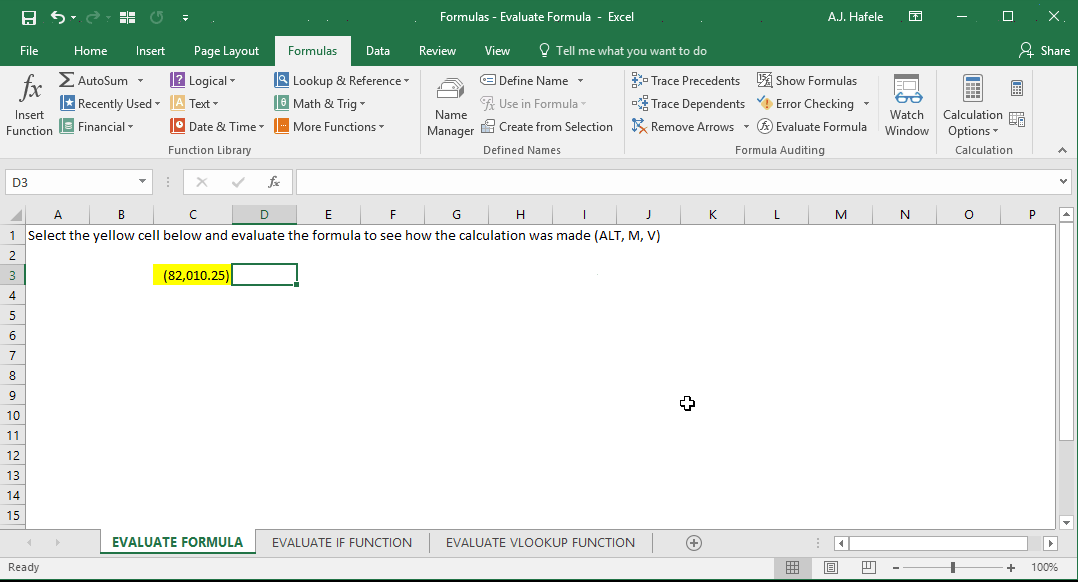Click Error Checking
The height and width of the screenshot is (582, 1078).
click(806, 104)
